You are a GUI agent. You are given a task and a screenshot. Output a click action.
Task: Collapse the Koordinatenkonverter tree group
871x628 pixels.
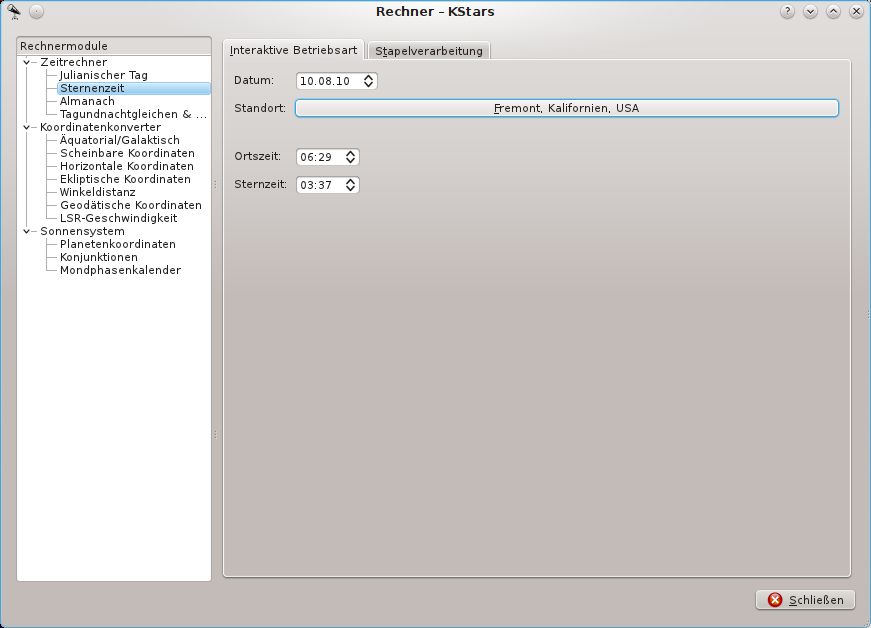point(28,127)
